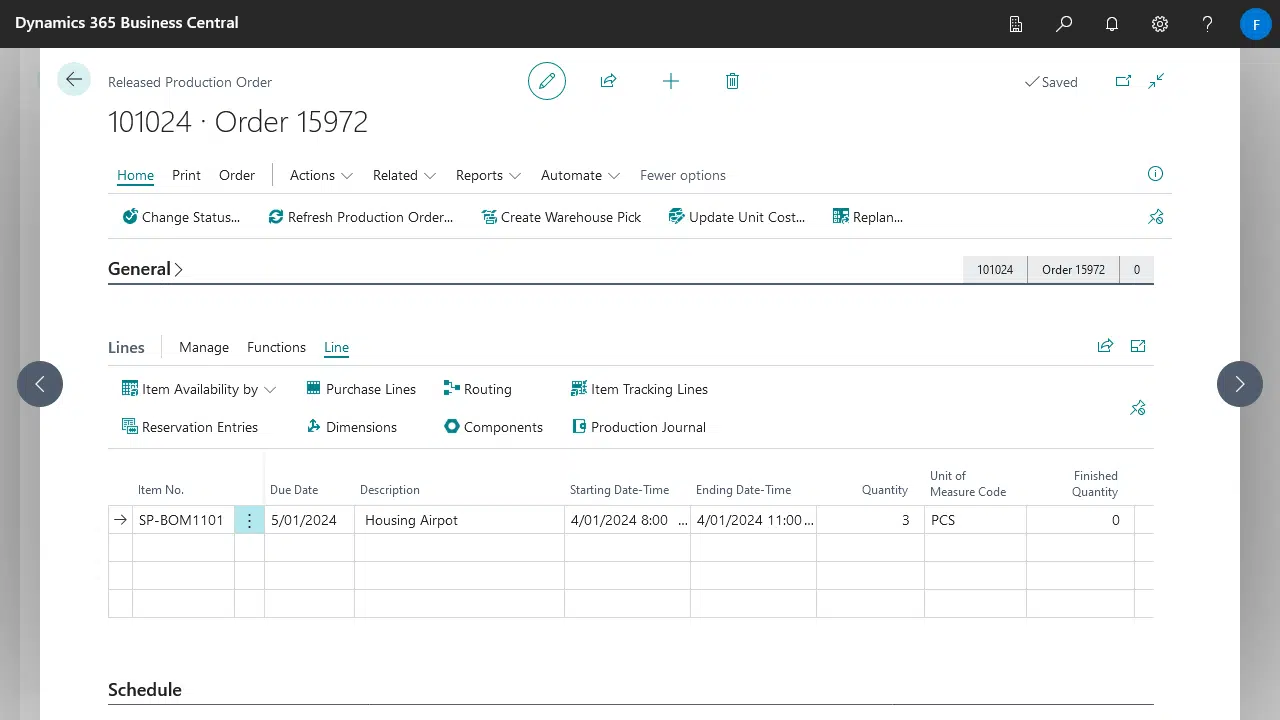The width and height of the screenshot is (1280, 720).
Task: Open the row ellipsis menu on SP-BOM1101
Action: pos(249,520)
